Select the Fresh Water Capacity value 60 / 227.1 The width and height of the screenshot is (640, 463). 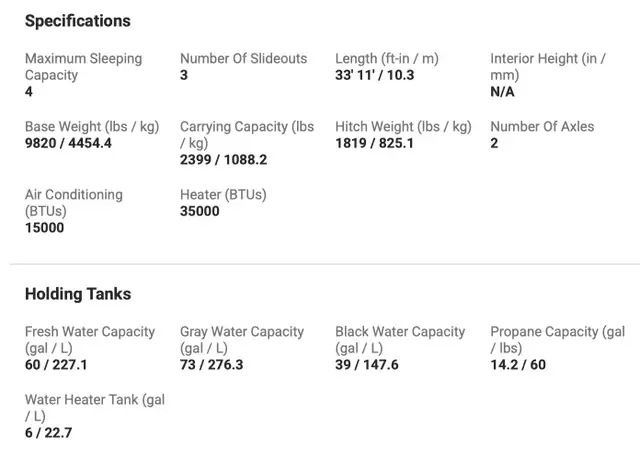[x=56, y=364]
